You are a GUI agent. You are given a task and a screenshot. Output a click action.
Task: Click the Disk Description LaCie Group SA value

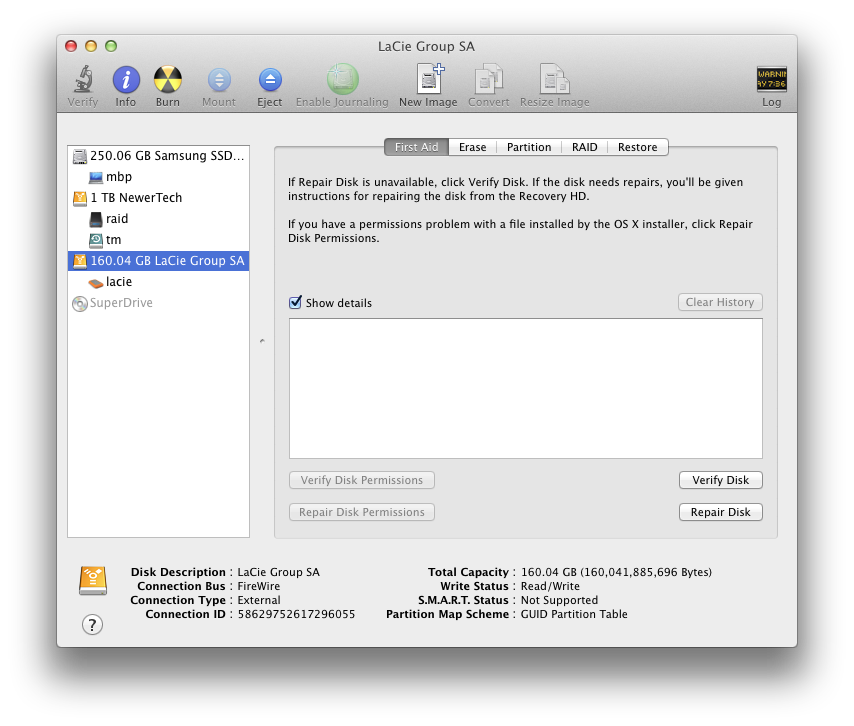(279, 572)
